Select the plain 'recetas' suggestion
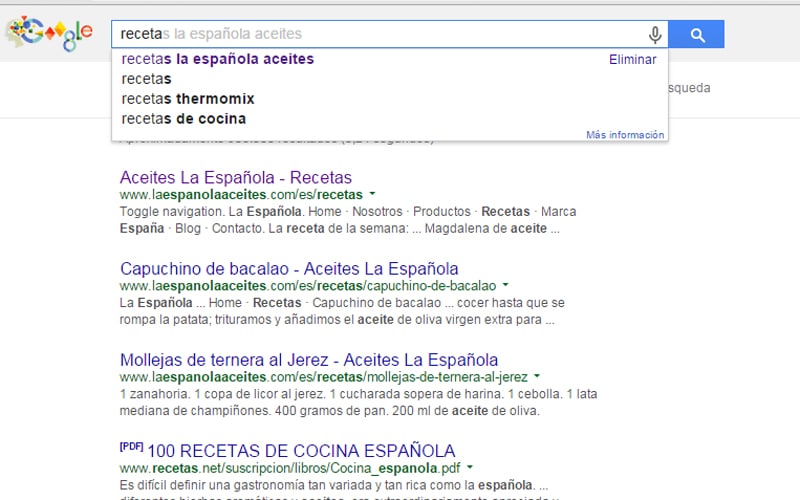Image resolution: width=800 pixels, height=500 pixels. point(146,79)
